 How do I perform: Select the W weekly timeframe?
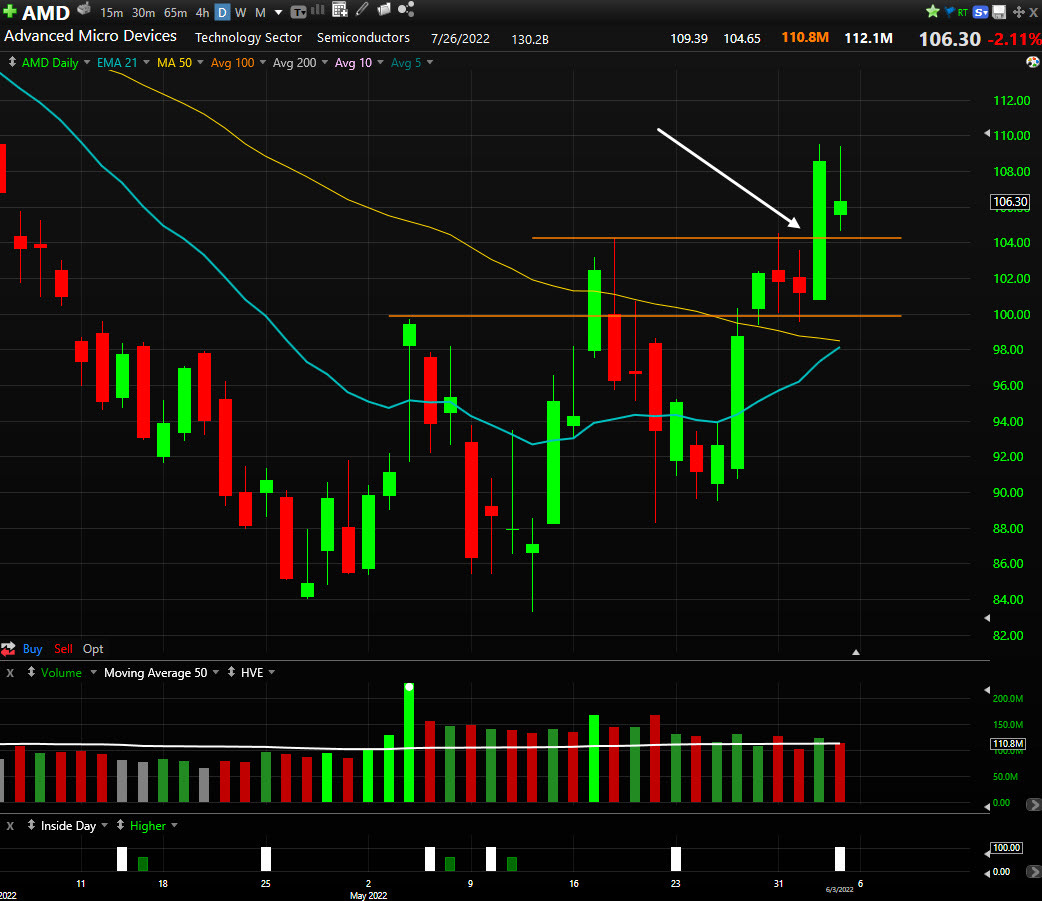(241, 13)
